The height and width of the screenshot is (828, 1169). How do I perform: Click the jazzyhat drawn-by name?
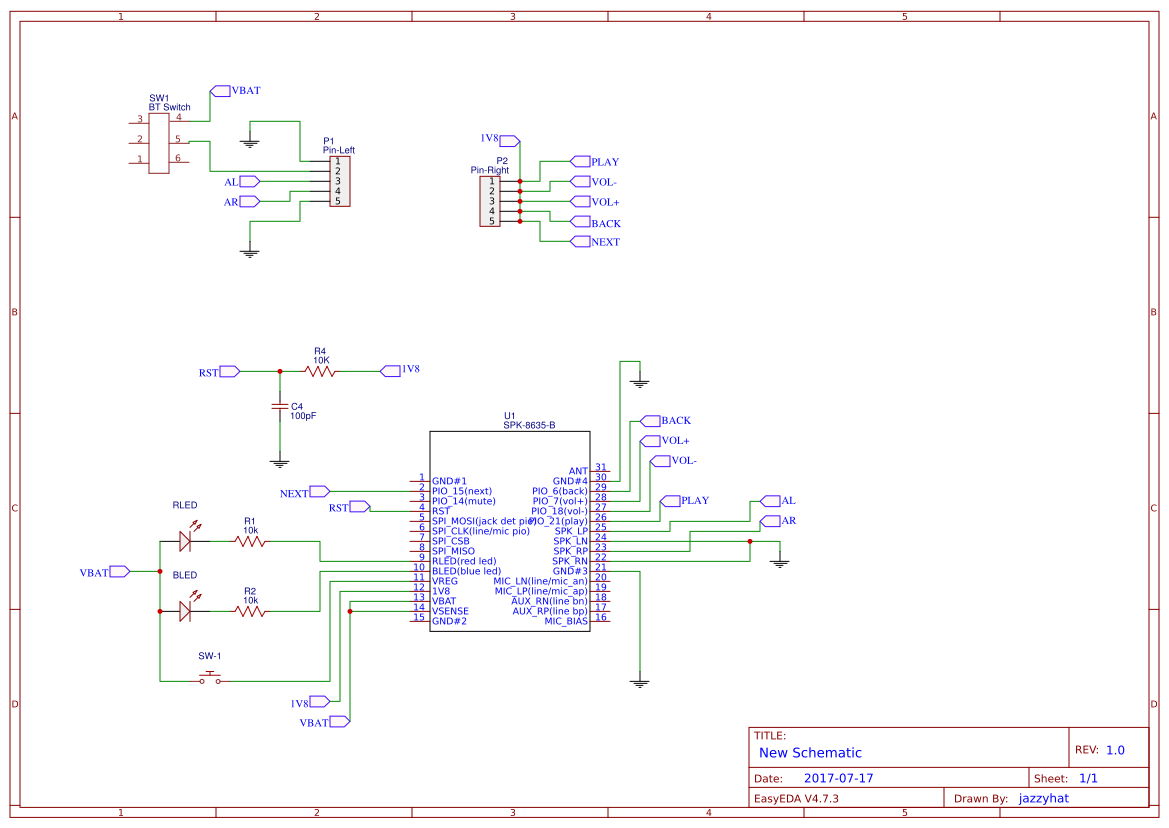(x=1043, y=797)
